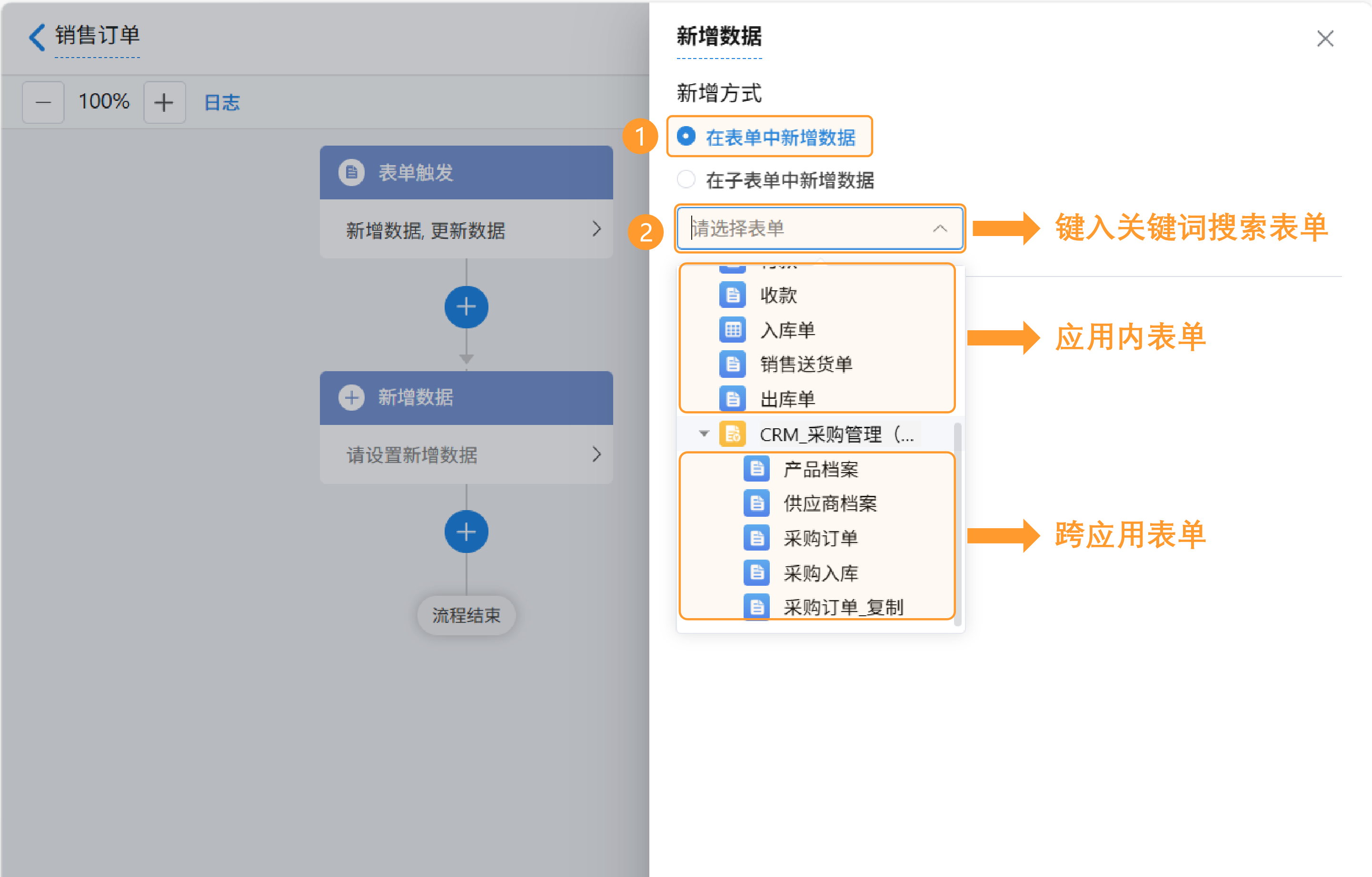Choose 销售送货单 from the form list
This screenshot has width=1372, height=877.
click(x=805, y=365)
